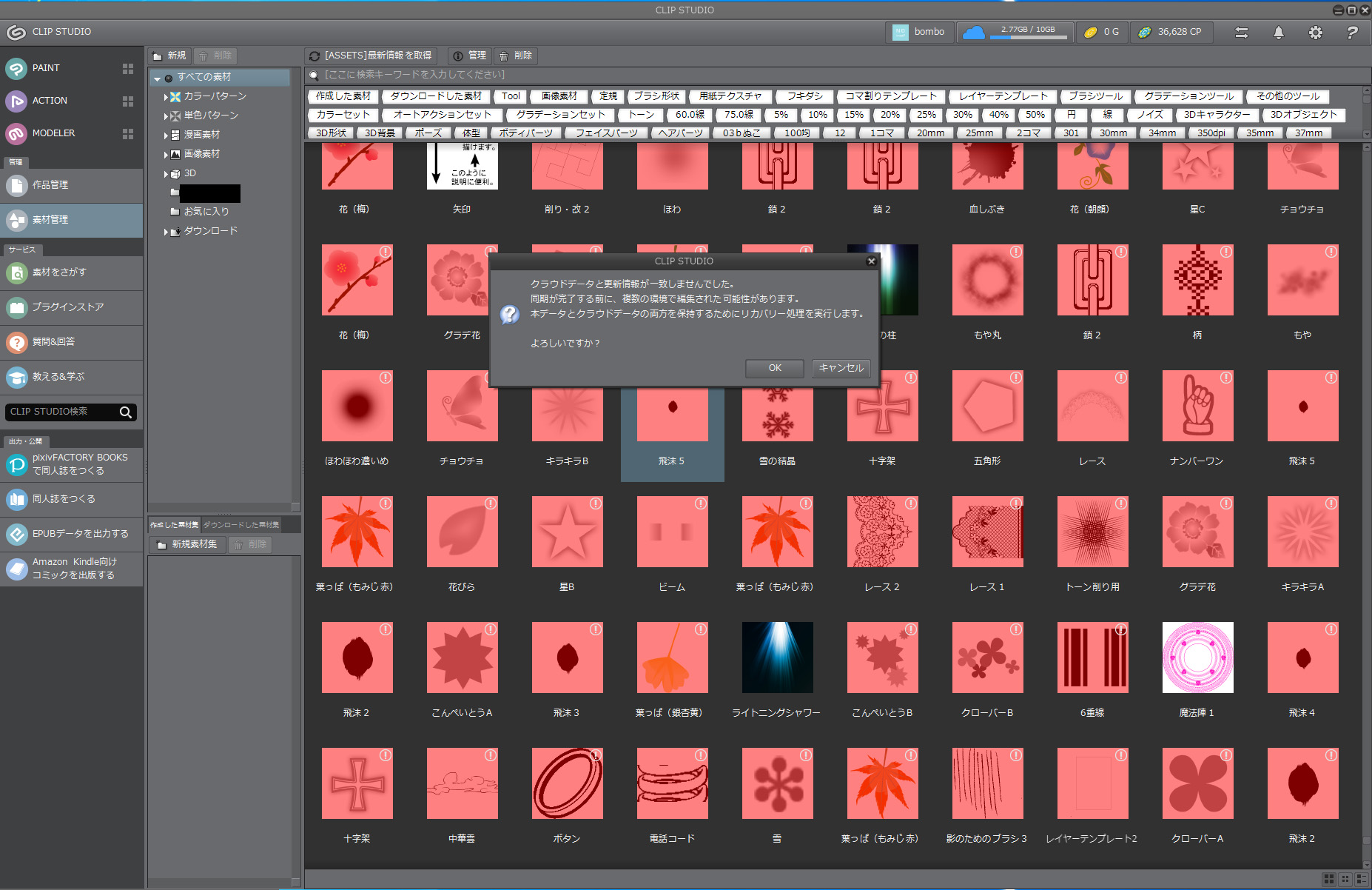Click the help question mark icon

coord(1352,33)
